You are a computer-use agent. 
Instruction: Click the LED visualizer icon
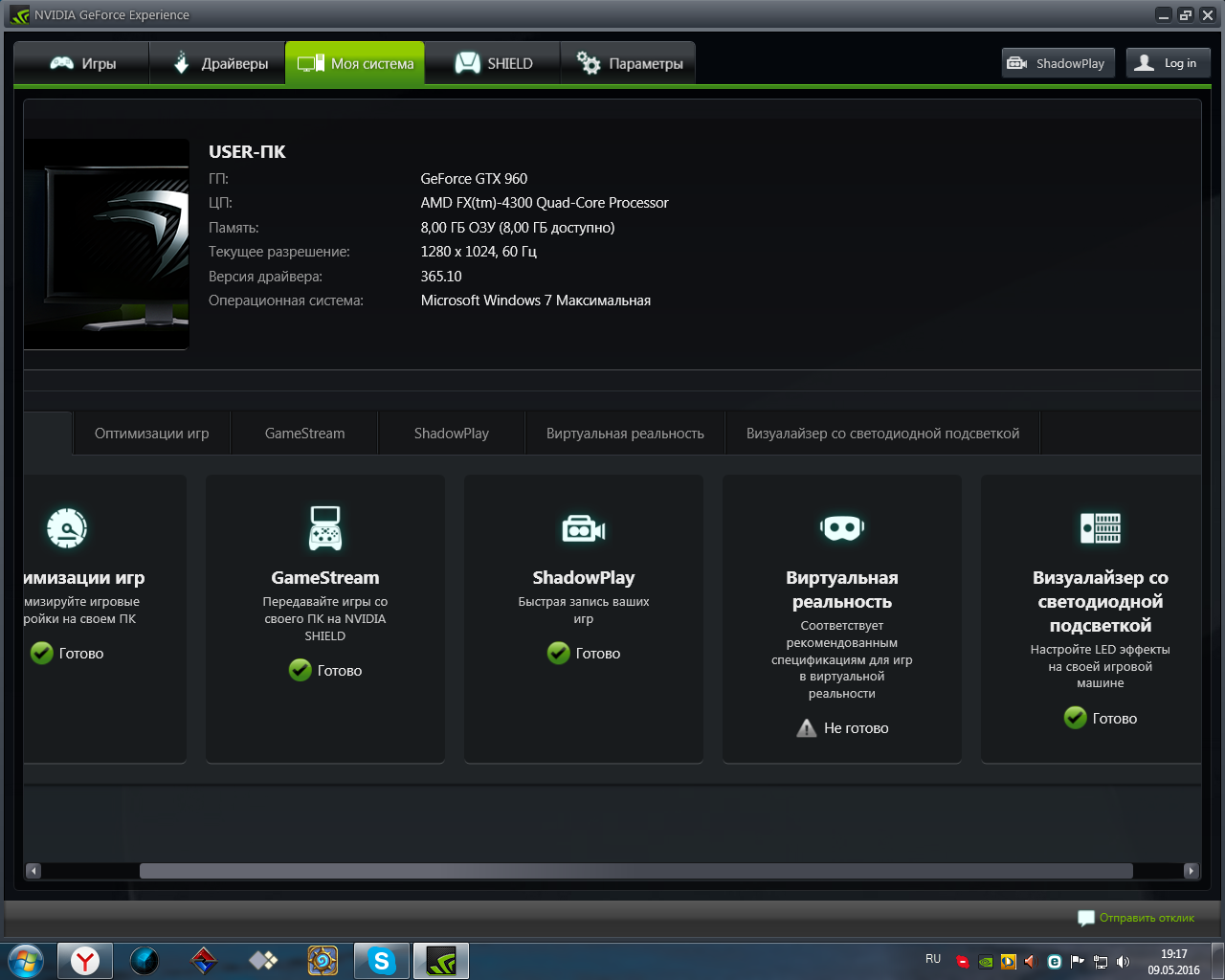(1101, 527)
